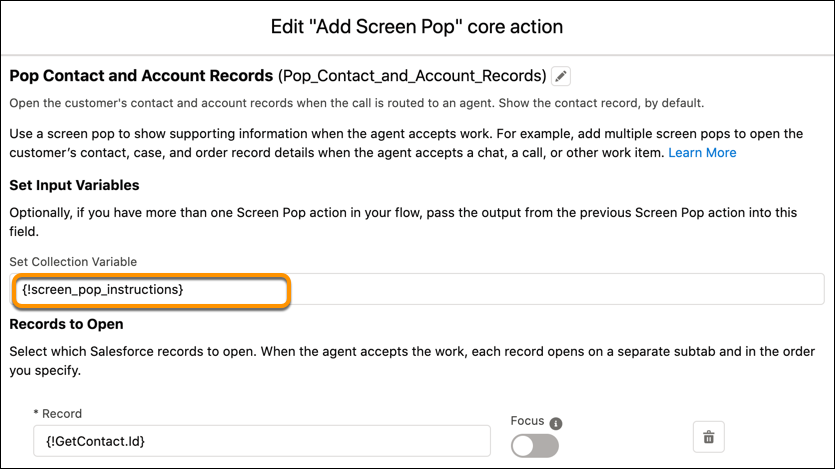Click the Record field containing {!GetContact.Id}
This screenshot has height=469, width=835.
pos(261,441)
